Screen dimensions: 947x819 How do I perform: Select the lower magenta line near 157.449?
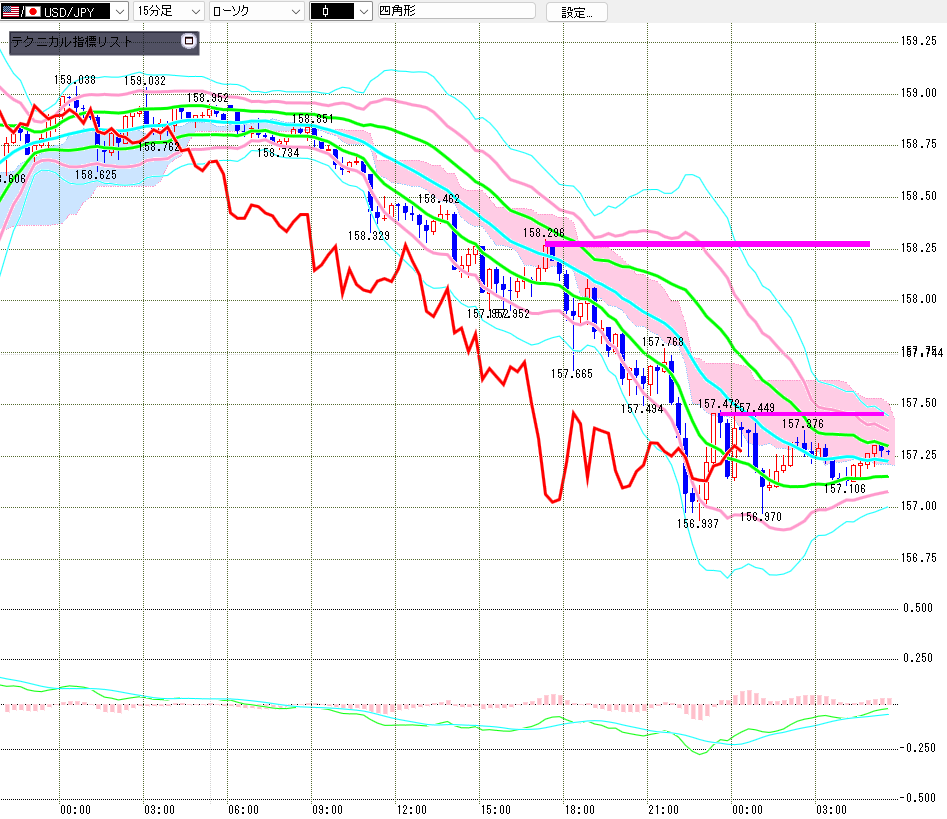click(x=801, y=414)
